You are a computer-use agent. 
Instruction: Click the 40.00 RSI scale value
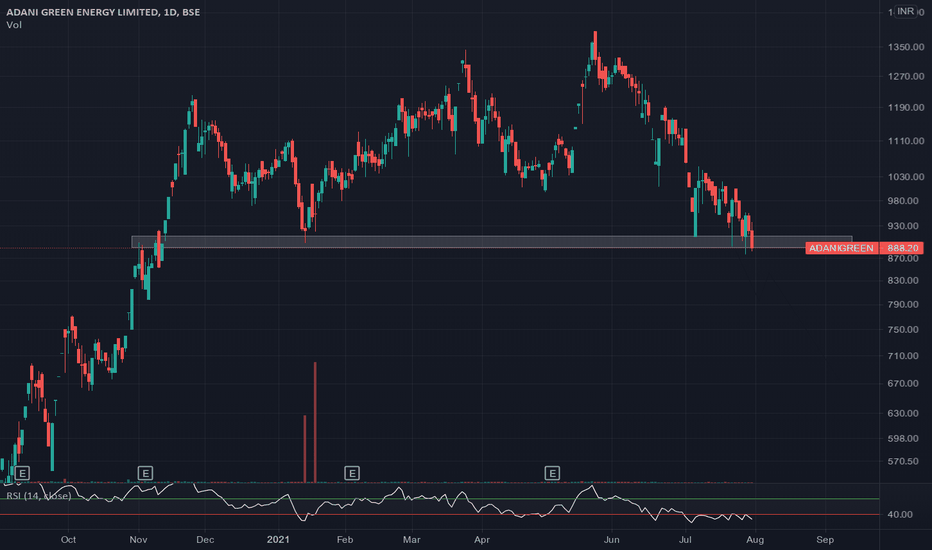[x=900, y=514]
